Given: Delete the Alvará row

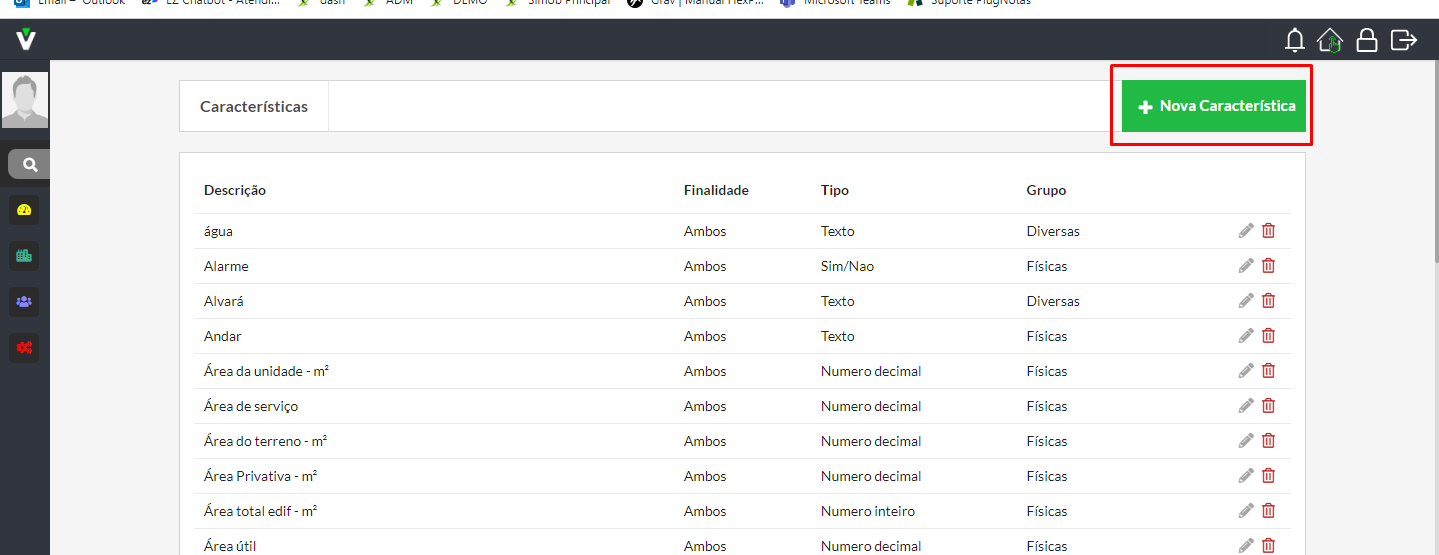Looking at the screenshot, I should 1268,301.
